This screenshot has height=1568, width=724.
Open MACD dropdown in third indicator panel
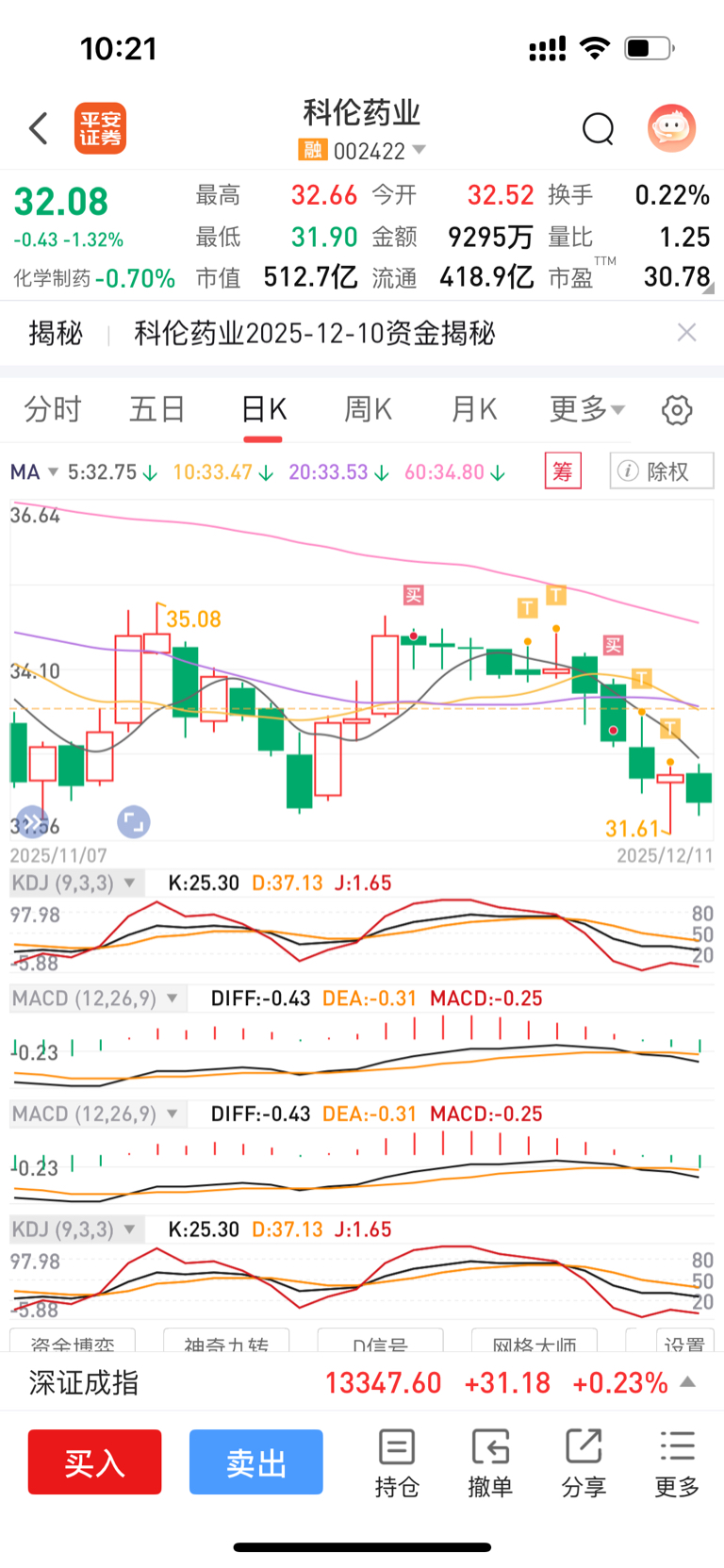pos(98,1114)
